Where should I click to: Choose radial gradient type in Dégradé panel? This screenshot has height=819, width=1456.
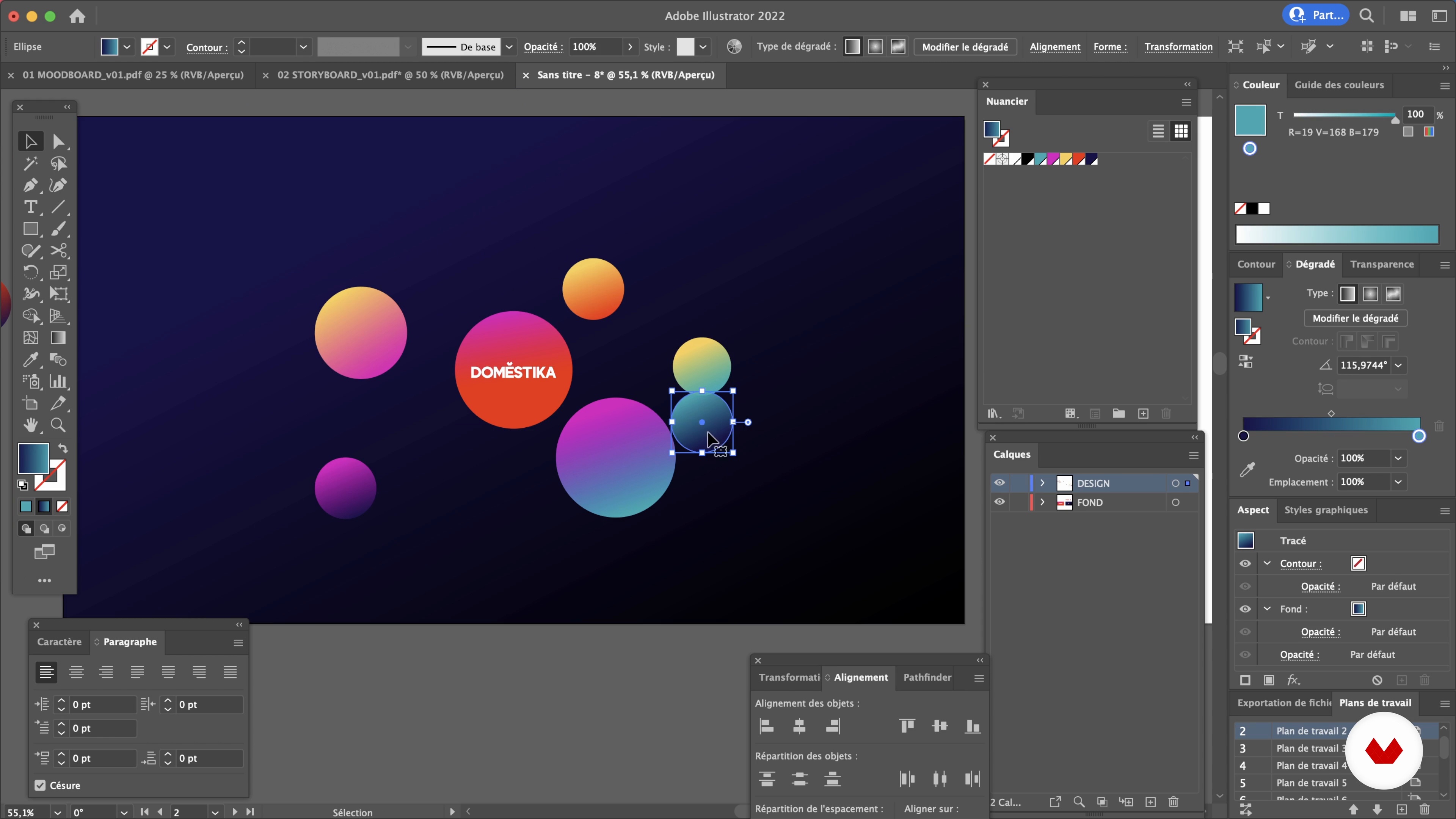(1370, 294)
